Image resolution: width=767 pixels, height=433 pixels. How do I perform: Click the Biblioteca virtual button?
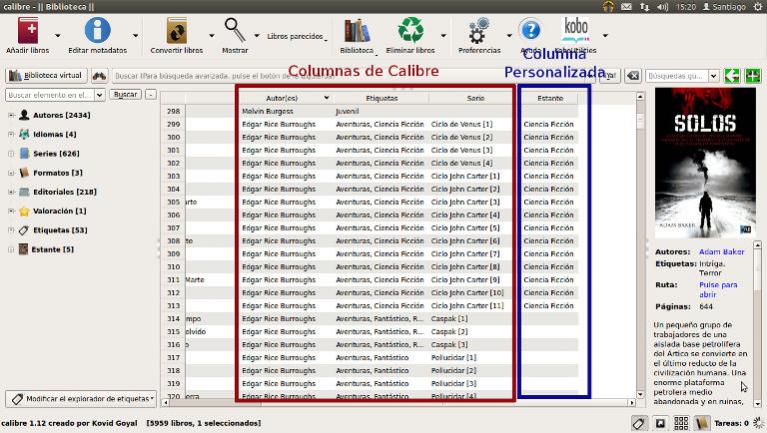click(46, 76)
